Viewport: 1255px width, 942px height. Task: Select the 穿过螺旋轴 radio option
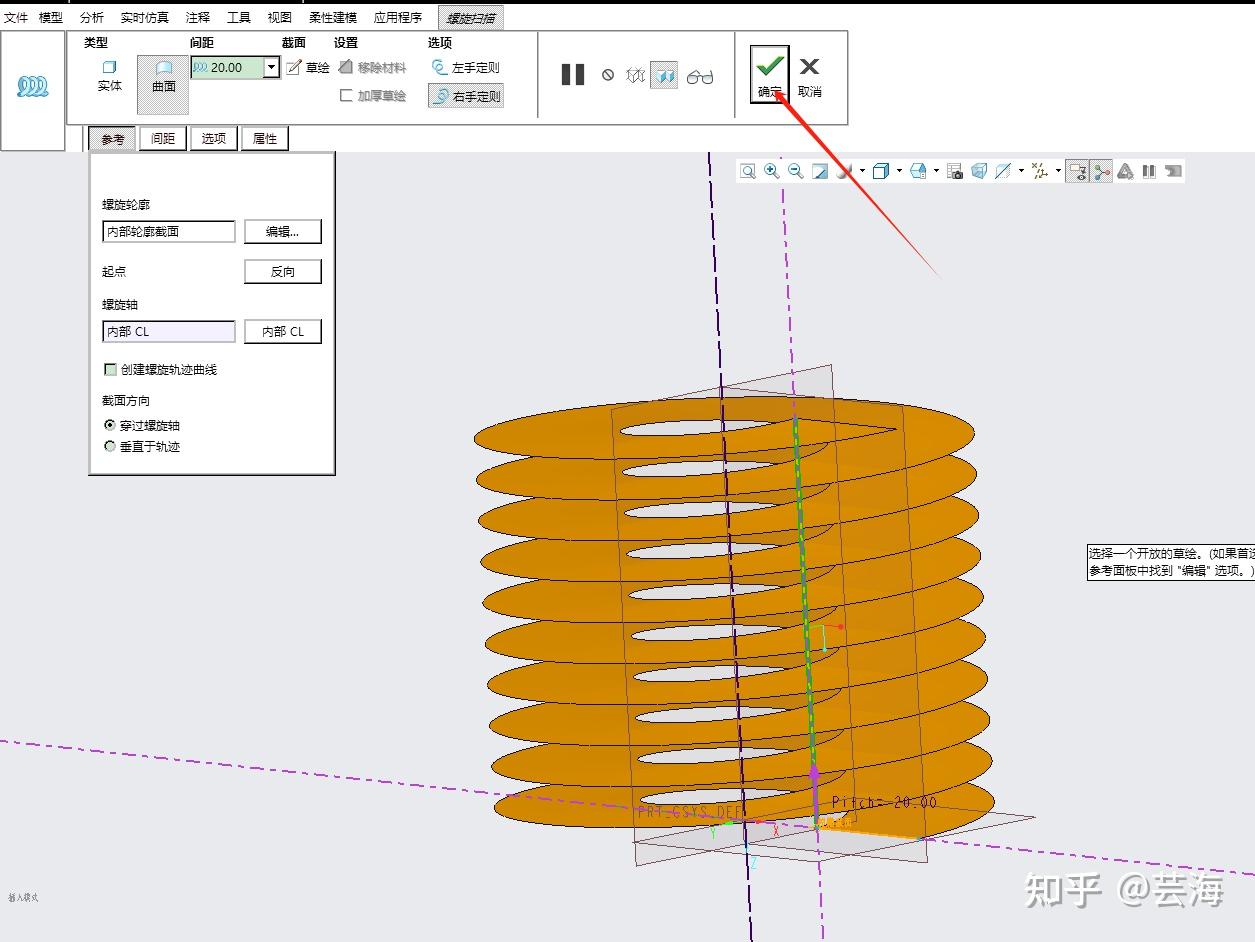(110, 425)
